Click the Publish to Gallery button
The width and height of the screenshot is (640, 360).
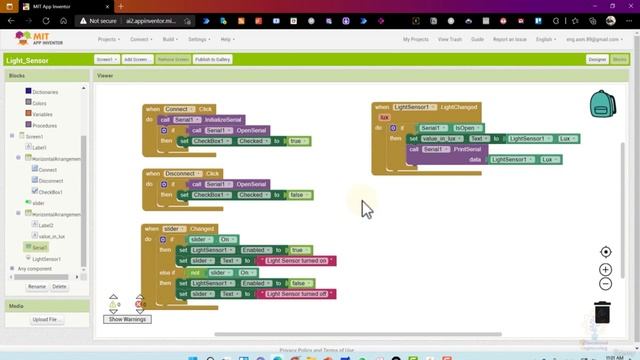(x=212, y=60)
